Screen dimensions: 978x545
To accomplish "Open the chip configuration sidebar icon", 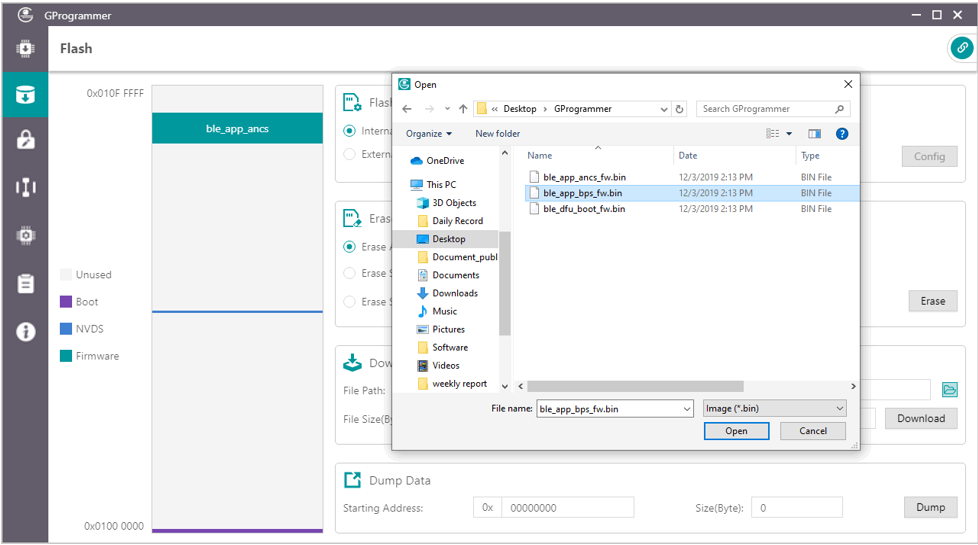I will click(25, 235).
